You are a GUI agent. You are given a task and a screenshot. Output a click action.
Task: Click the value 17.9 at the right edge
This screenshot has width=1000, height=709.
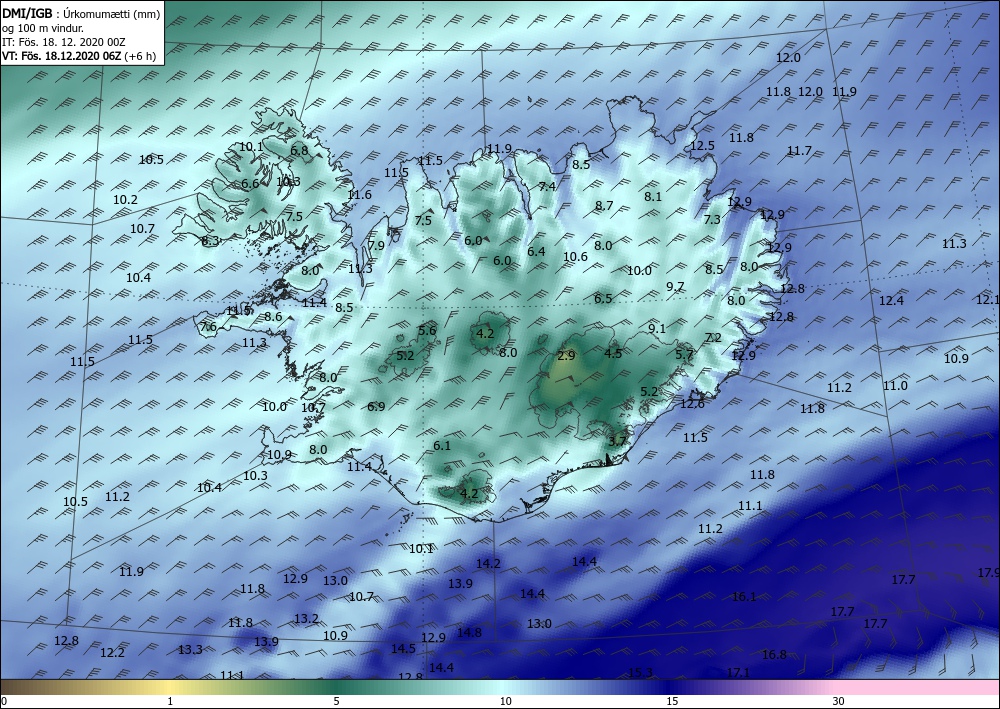coord(989,573)
